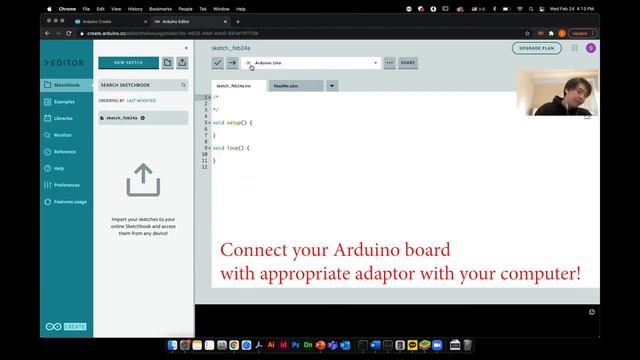Open the Trash in the dock
Image resolution: width=640 pixels, height=360 pixels.
468,345
